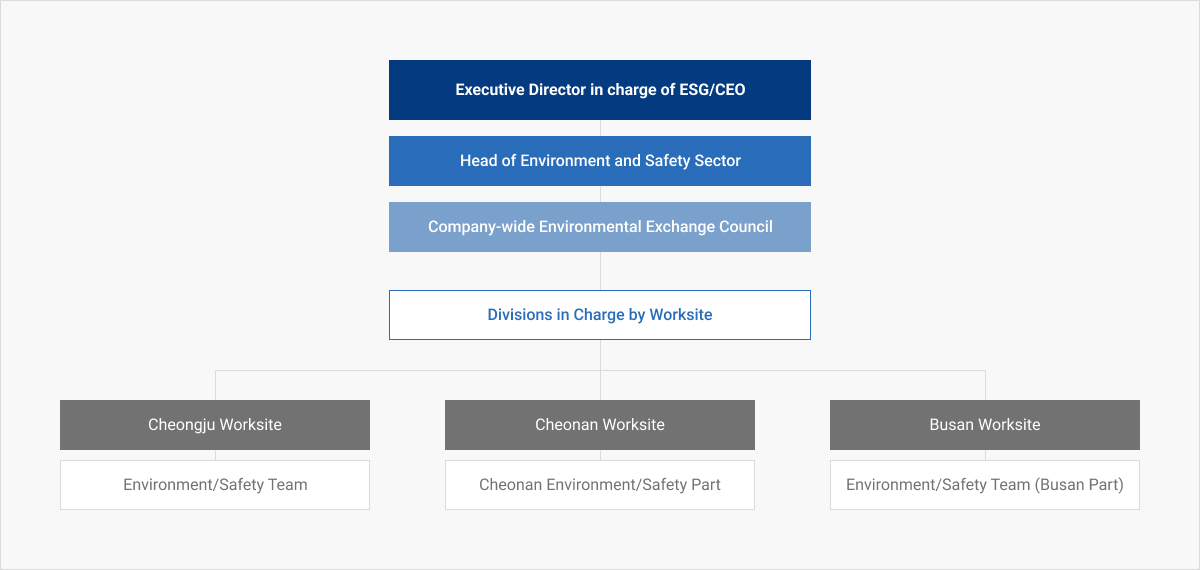Click connector line between CEO and Head boxes
1200x570 pixels.
click(x=600, y=128)
